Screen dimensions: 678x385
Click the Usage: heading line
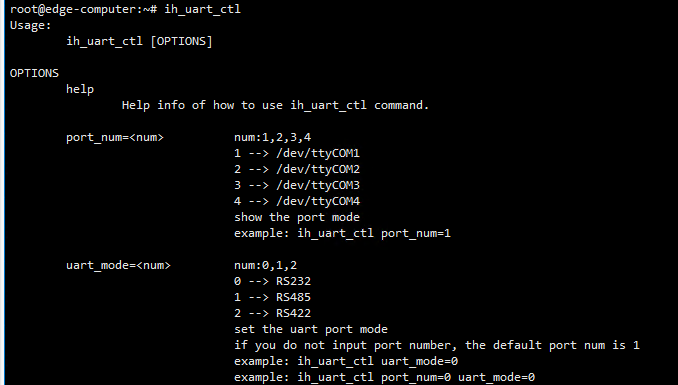31,25
